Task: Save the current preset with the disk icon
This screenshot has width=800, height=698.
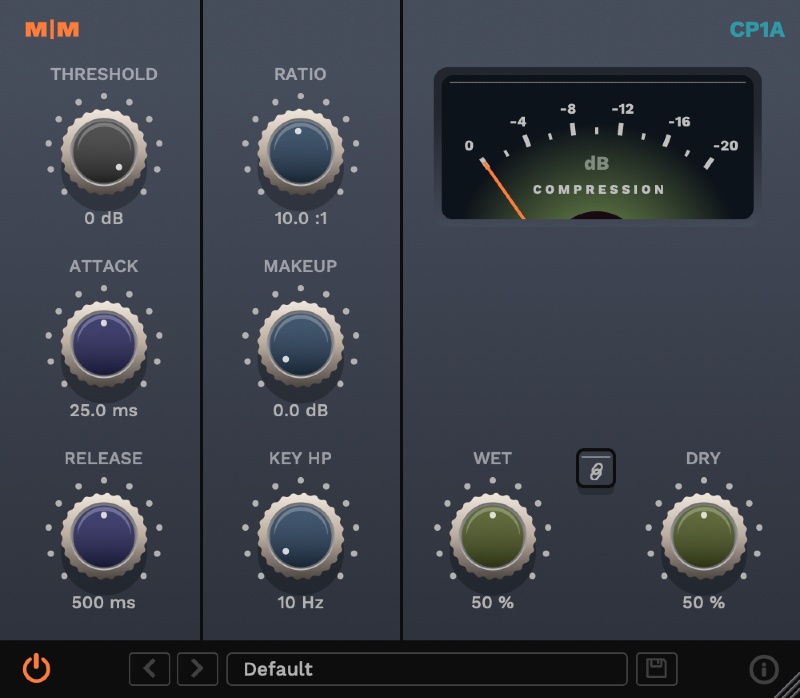Action: tap(657, 669)
